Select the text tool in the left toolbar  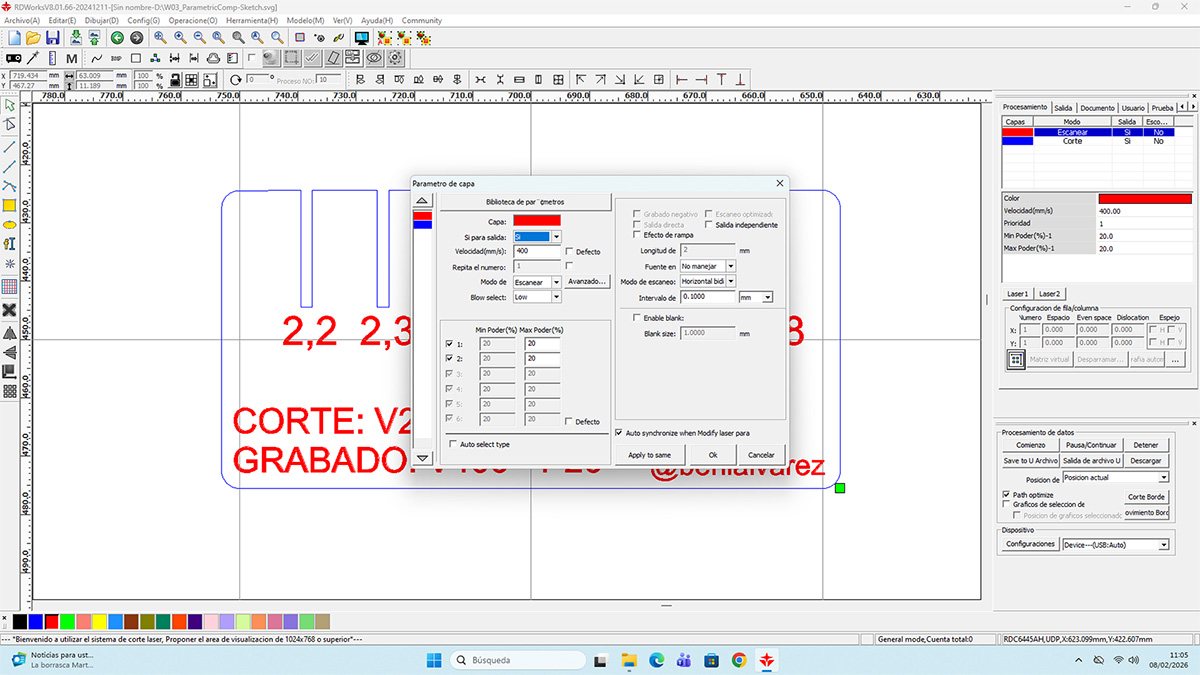11,241
